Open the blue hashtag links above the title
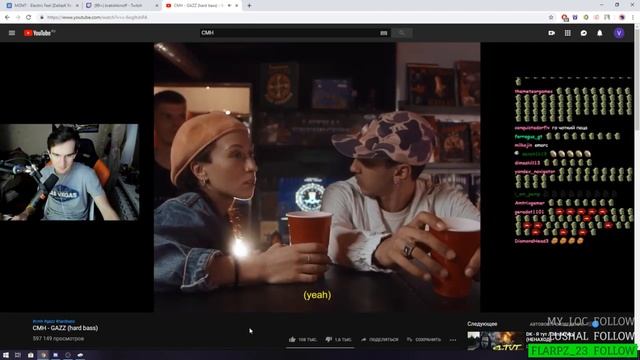The image size is (640, 360). [53, 322]
